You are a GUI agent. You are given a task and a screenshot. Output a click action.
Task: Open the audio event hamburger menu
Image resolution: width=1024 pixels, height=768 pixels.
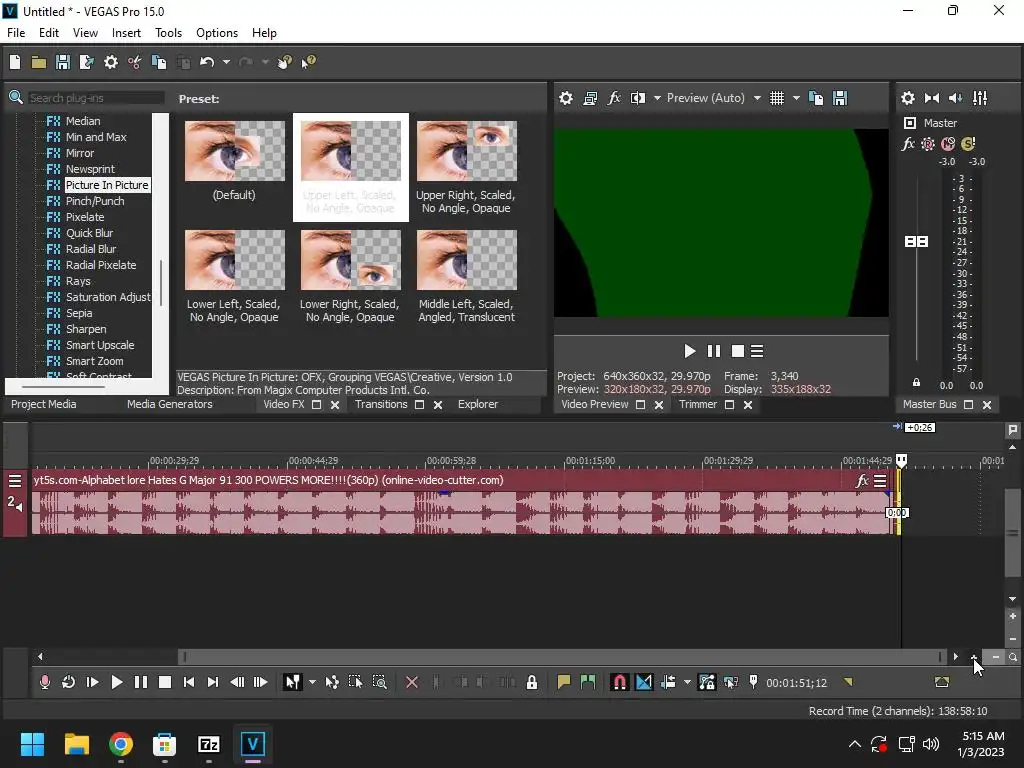pos(880,481)
